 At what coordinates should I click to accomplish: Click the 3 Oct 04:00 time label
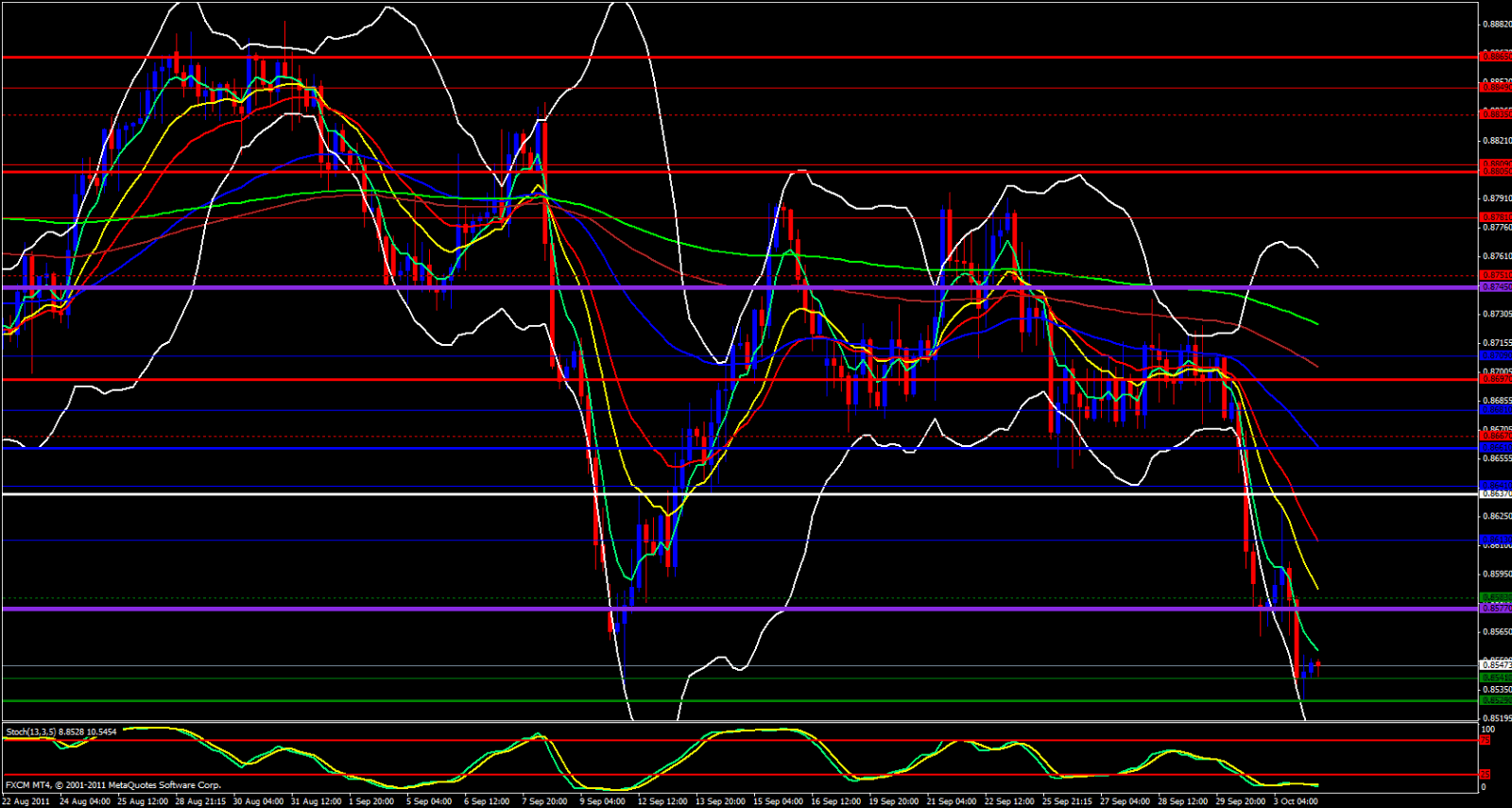(x=1295, y=801)
